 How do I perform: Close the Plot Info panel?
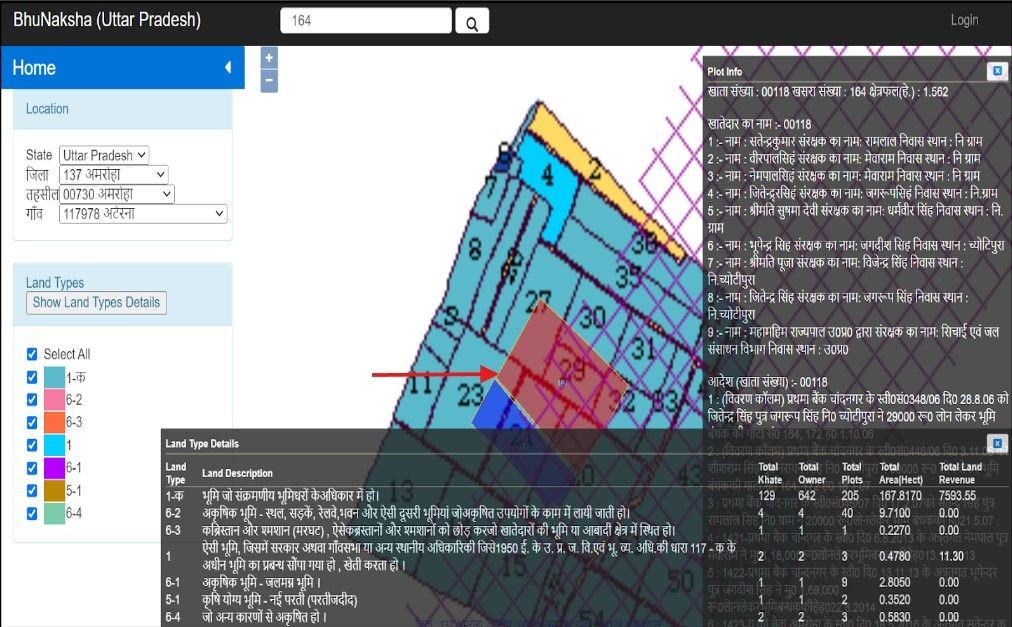[x=996, y=71]
